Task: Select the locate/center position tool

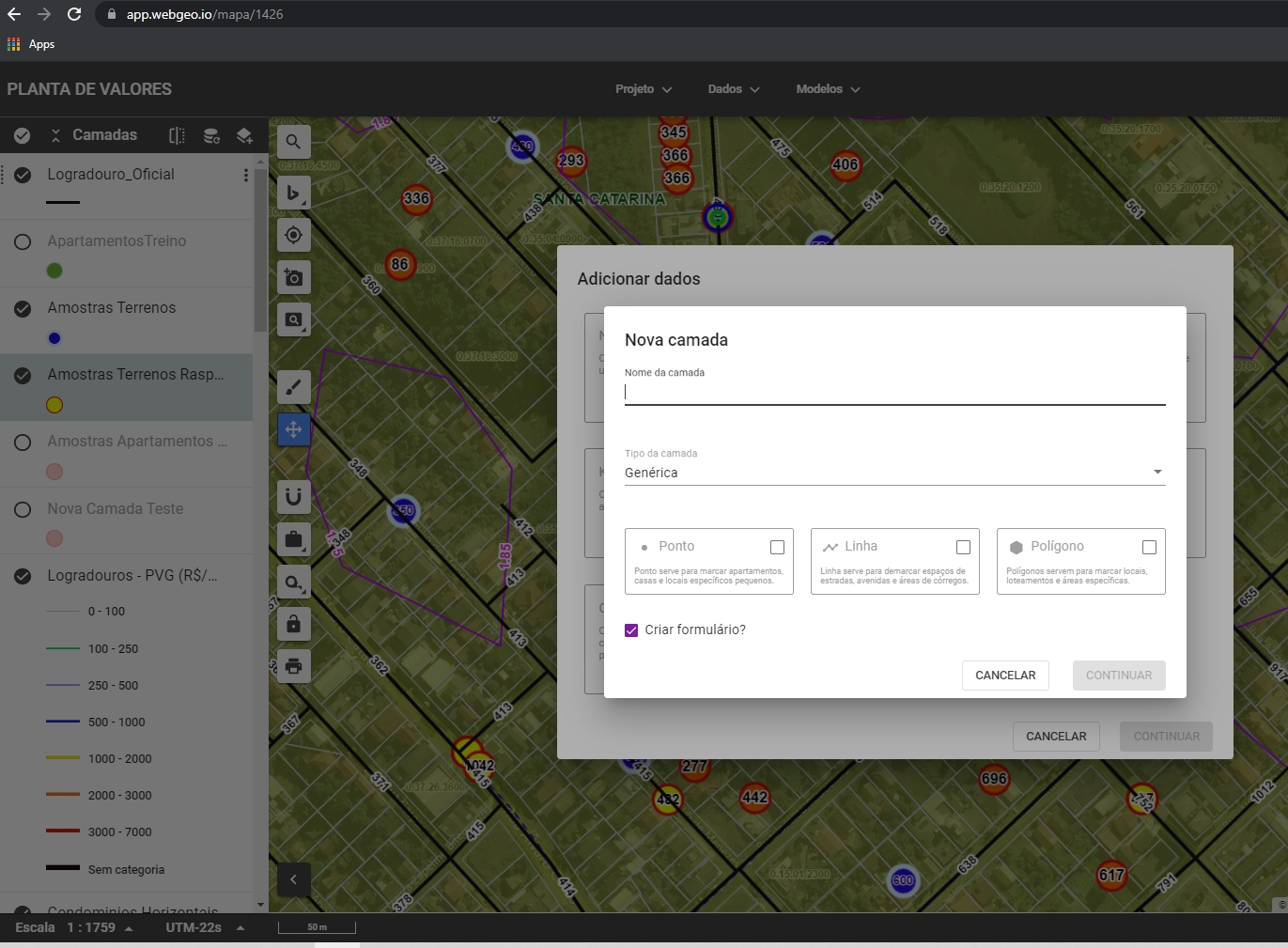Action: (x=293, y=235)
